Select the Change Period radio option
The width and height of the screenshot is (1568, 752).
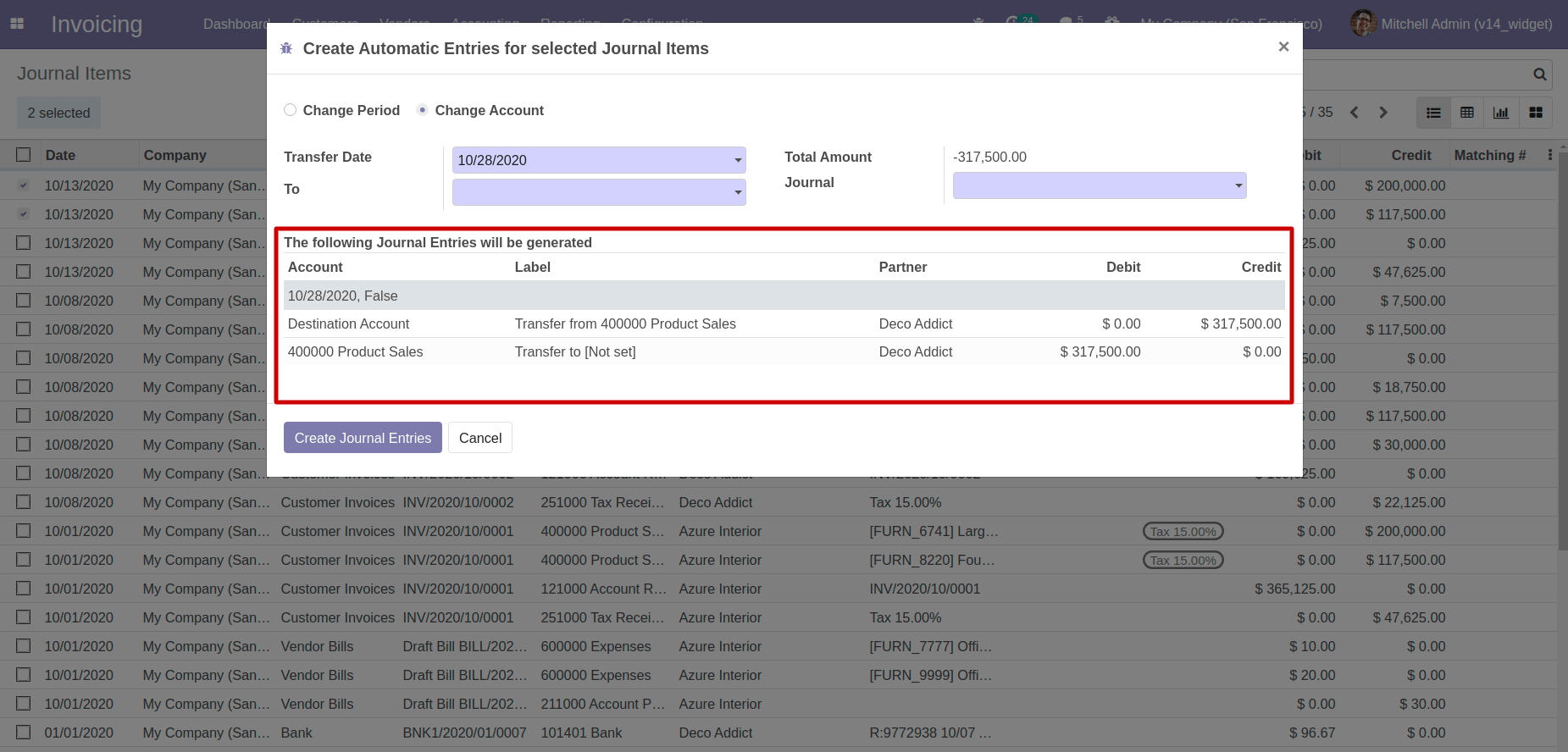click(x=290, y=110)
